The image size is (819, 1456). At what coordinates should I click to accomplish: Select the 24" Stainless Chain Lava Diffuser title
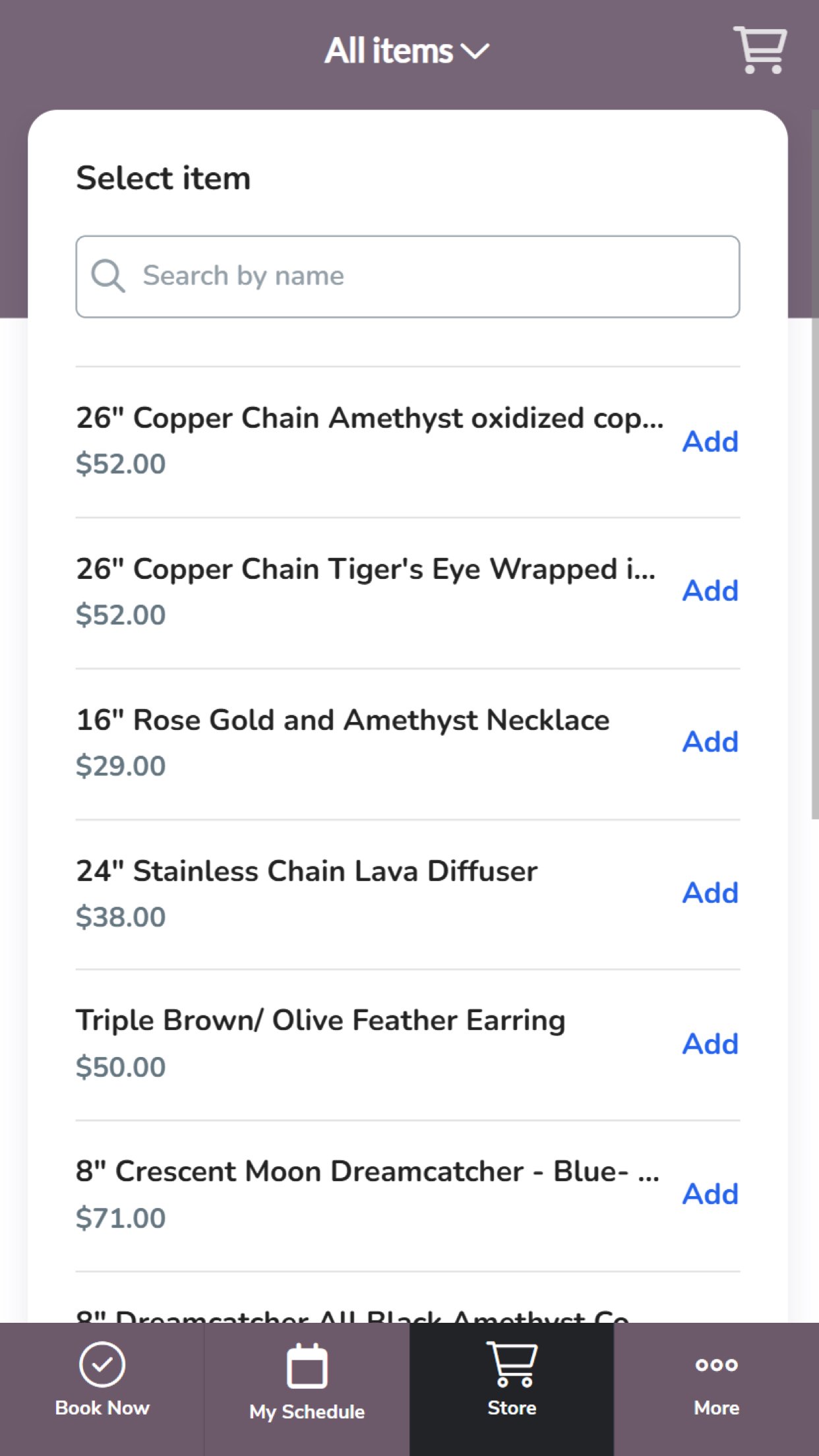pos(307,871)
